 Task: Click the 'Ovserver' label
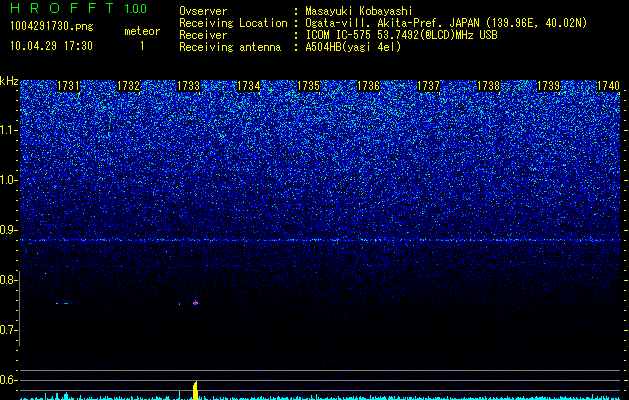203,12
